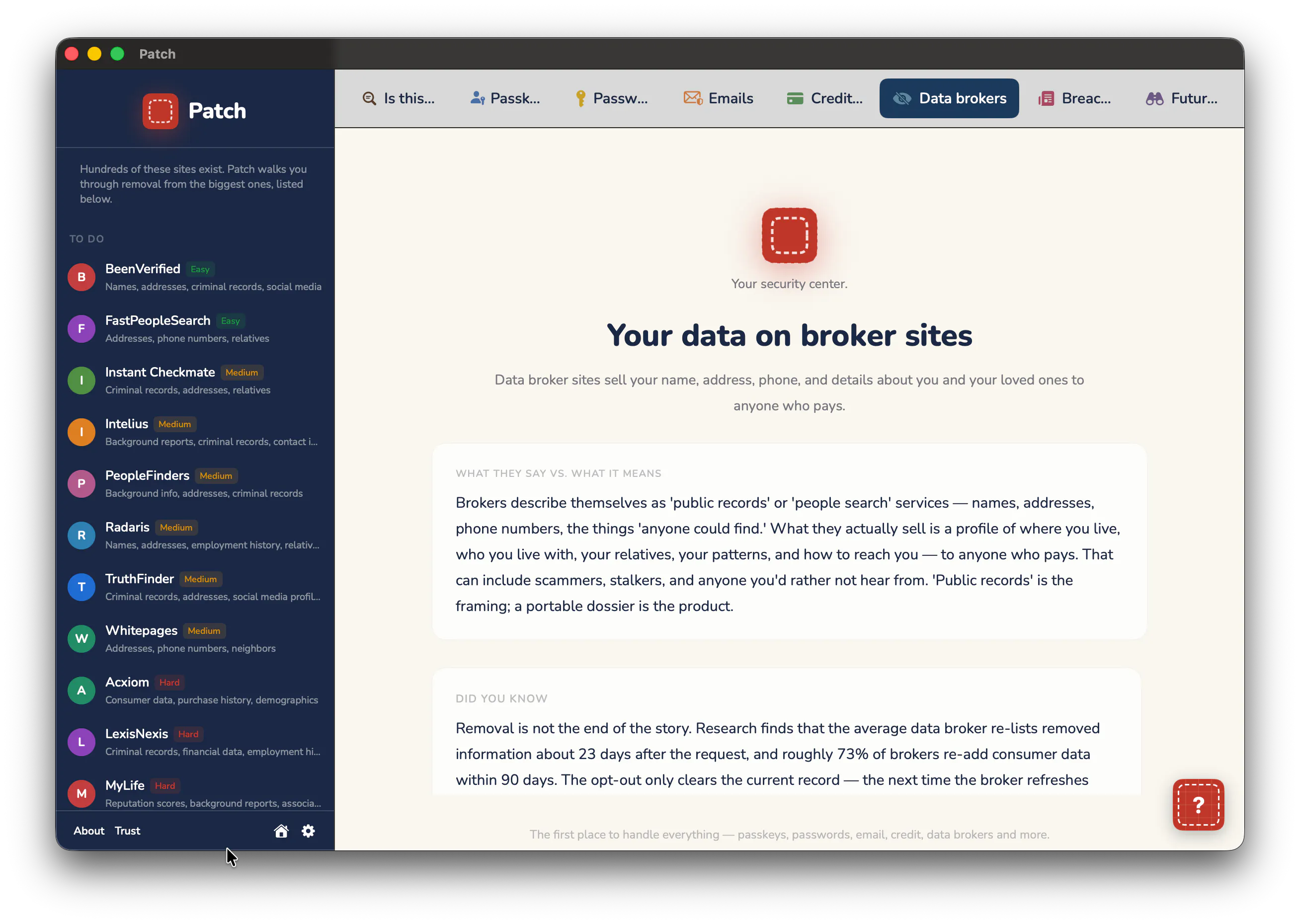Image resolution: width=1300 pixels, height=924 pixels.
Task: Click 'Your security center.' caption
Action: tap(789, 284)
